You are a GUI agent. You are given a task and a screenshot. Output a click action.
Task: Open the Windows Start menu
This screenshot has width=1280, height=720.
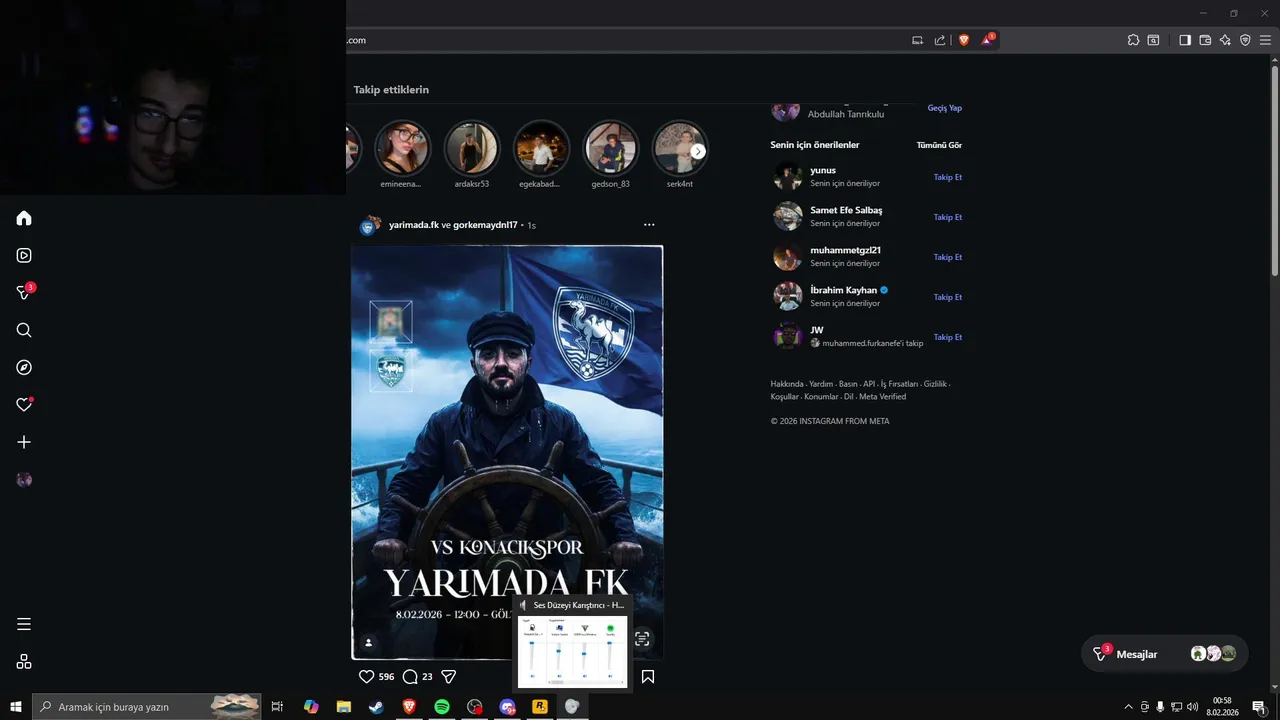[x=16, y=707]
